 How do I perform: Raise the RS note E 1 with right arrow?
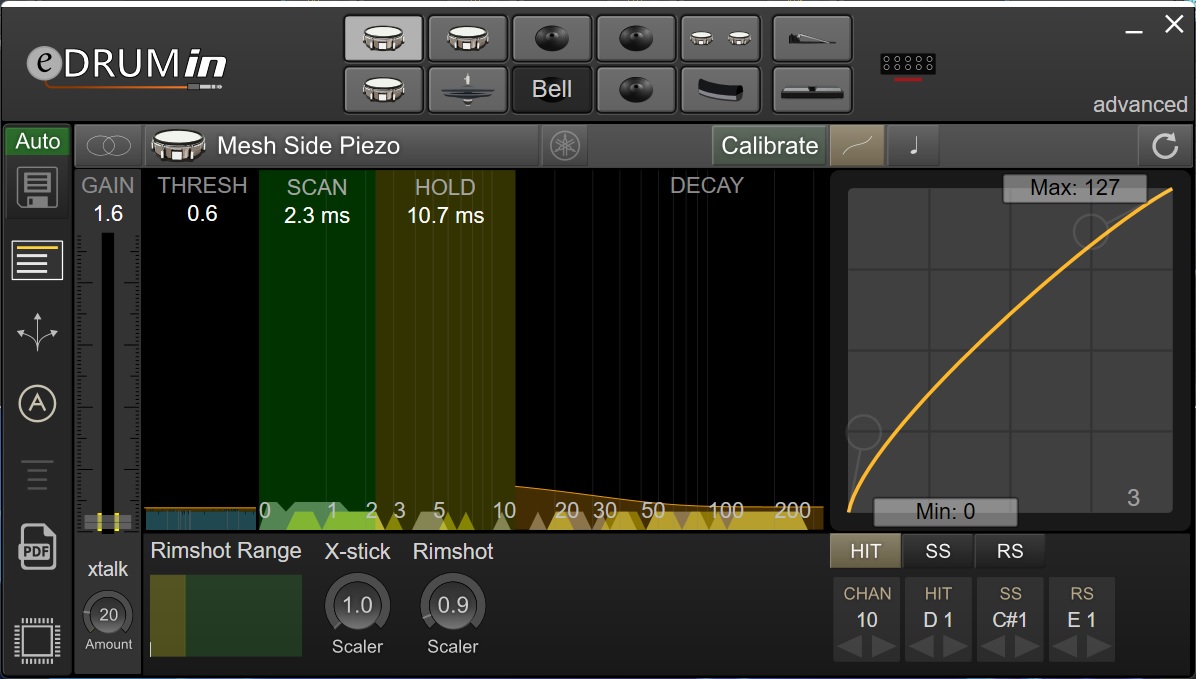point(1098,647)
